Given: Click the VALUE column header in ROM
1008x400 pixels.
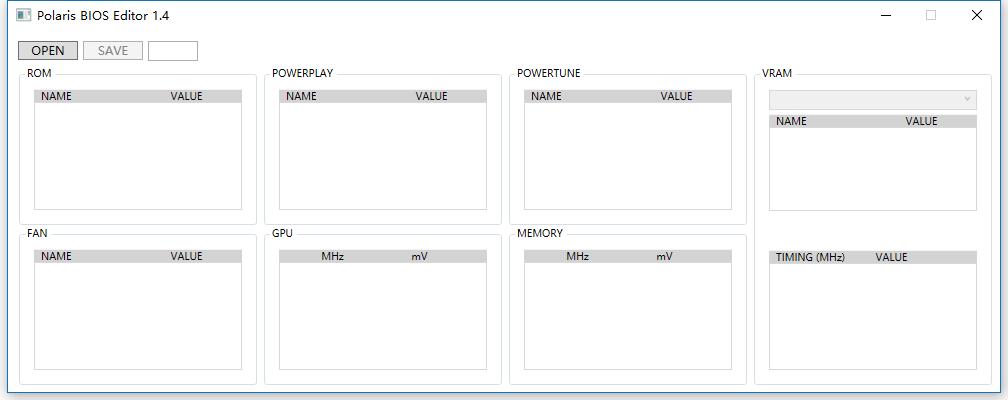Looking at the screenshot, I should point(186,97).
